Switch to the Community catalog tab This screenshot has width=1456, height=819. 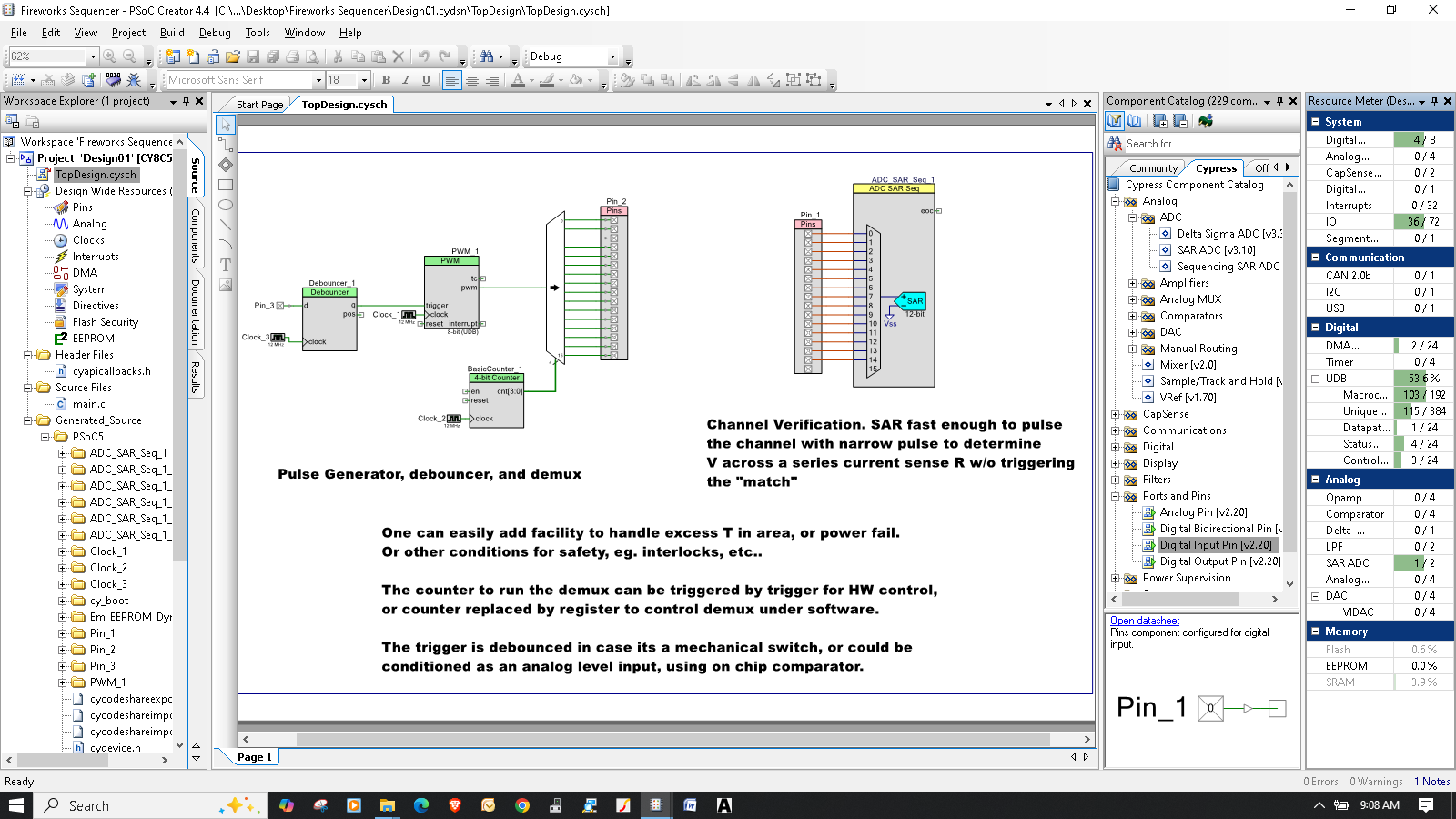pos(1153,168)
